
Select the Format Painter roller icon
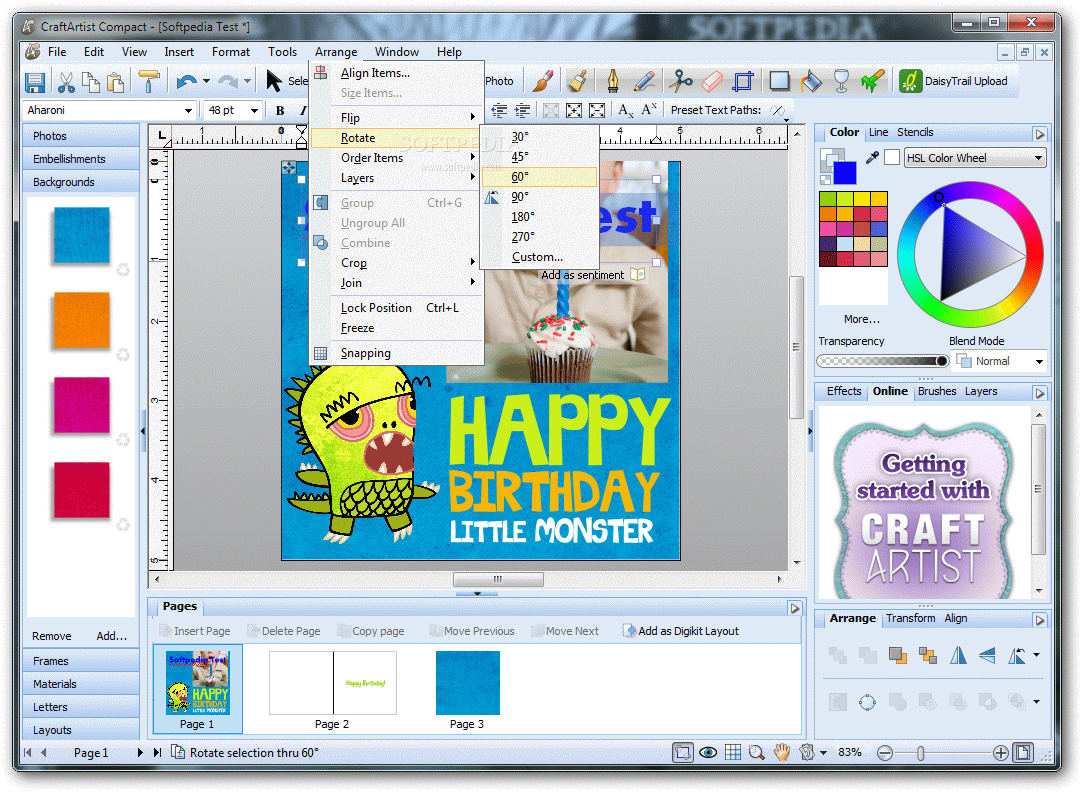pos(148,81)
